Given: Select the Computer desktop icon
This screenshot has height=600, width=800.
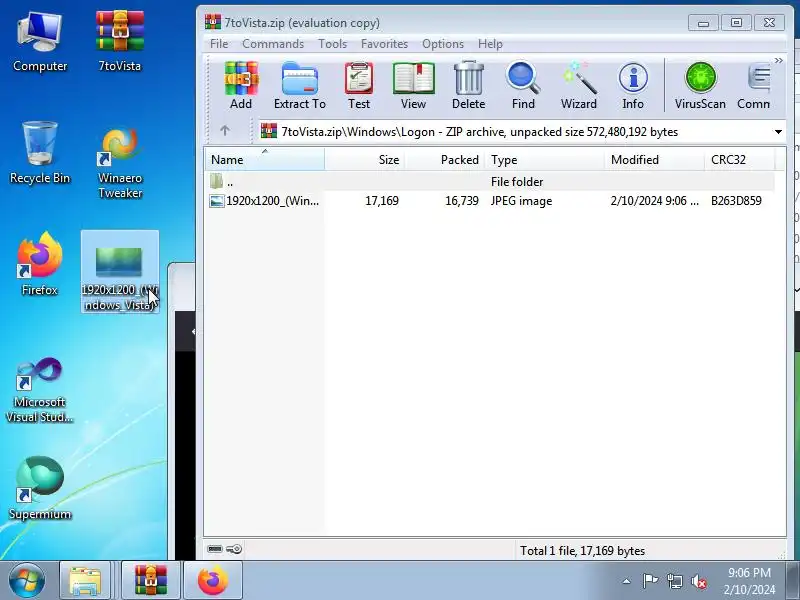Looking at the screenshot, I should pos(40,42).
